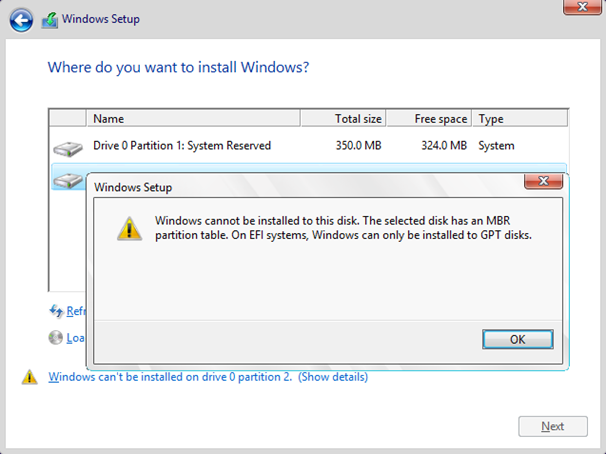Confirm the error dialog with OK
This screenshot has width=606, height=454.
517,339
